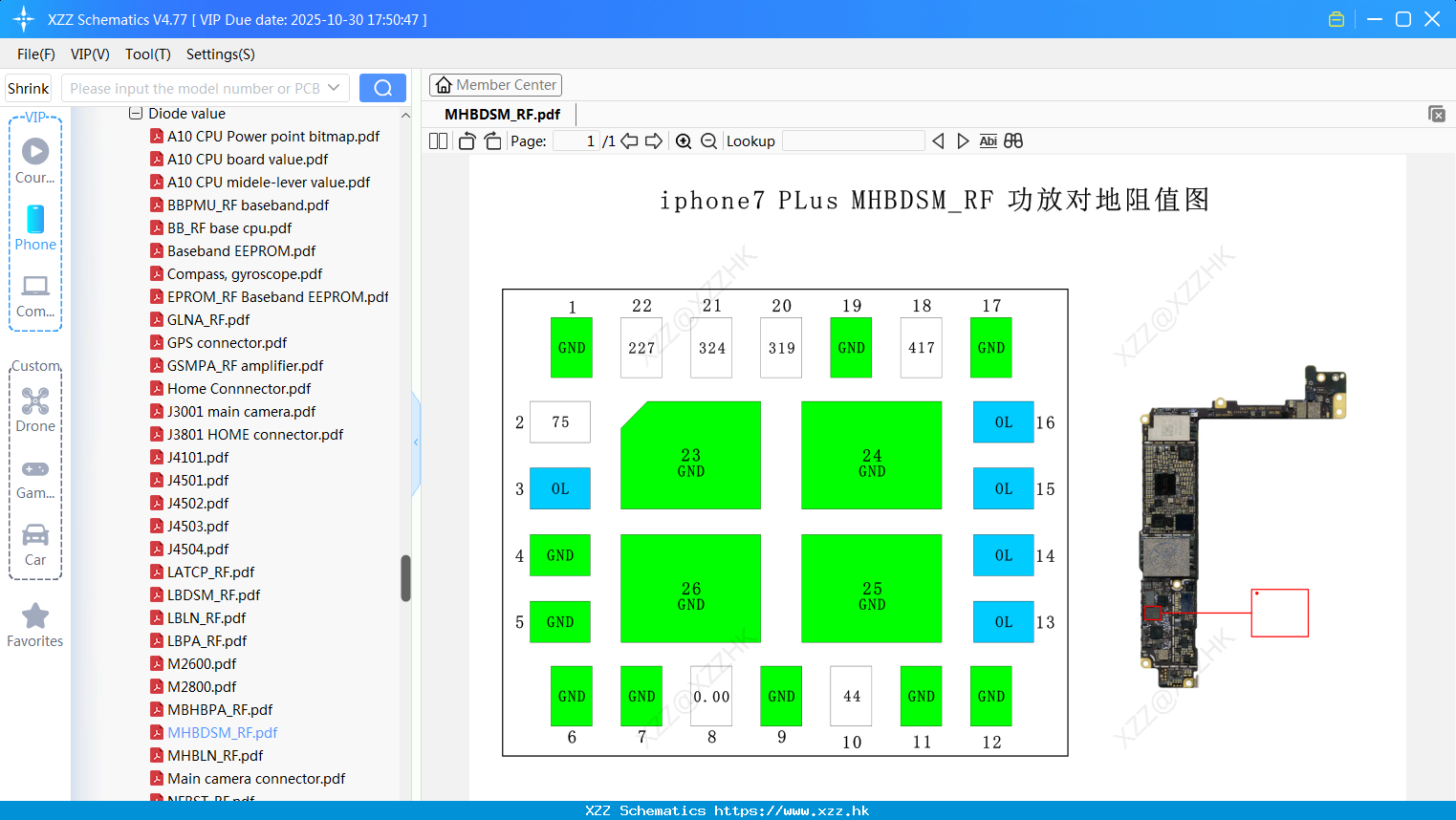Open the model number dropdown arrow
1456x820 pixels.
pos(334,88)
